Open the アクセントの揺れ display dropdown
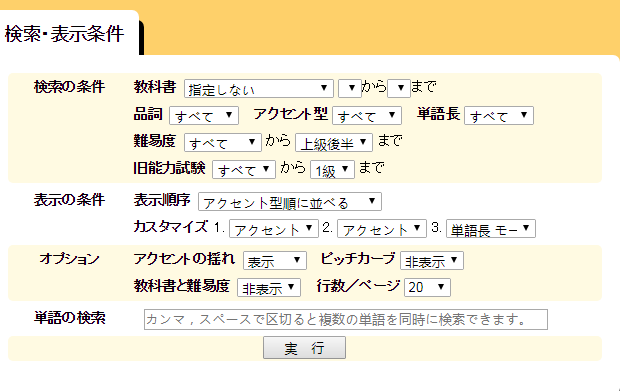Screen dimensions: 620x391 click(x=275, y=261)
